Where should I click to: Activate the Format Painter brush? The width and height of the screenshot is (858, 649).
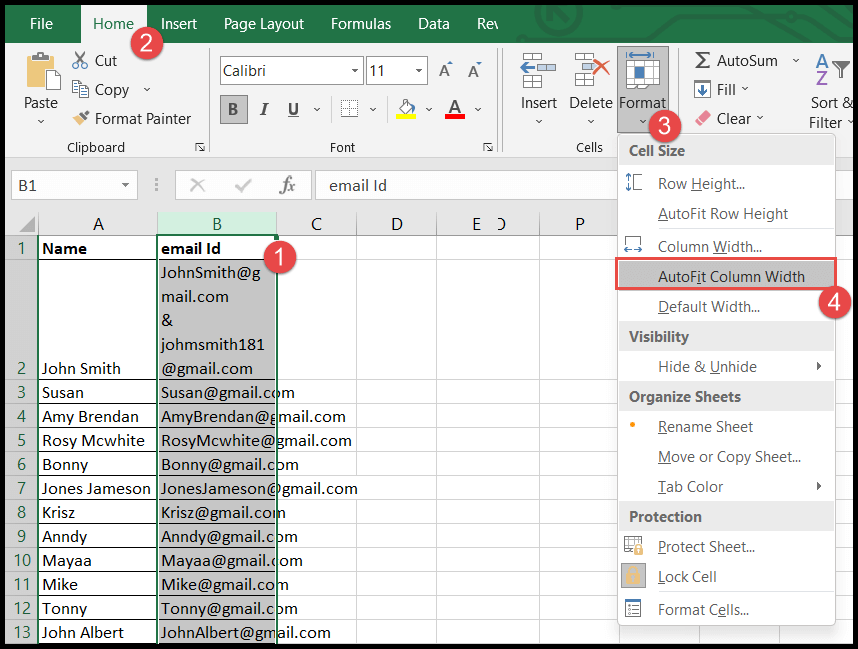[81, 118]
